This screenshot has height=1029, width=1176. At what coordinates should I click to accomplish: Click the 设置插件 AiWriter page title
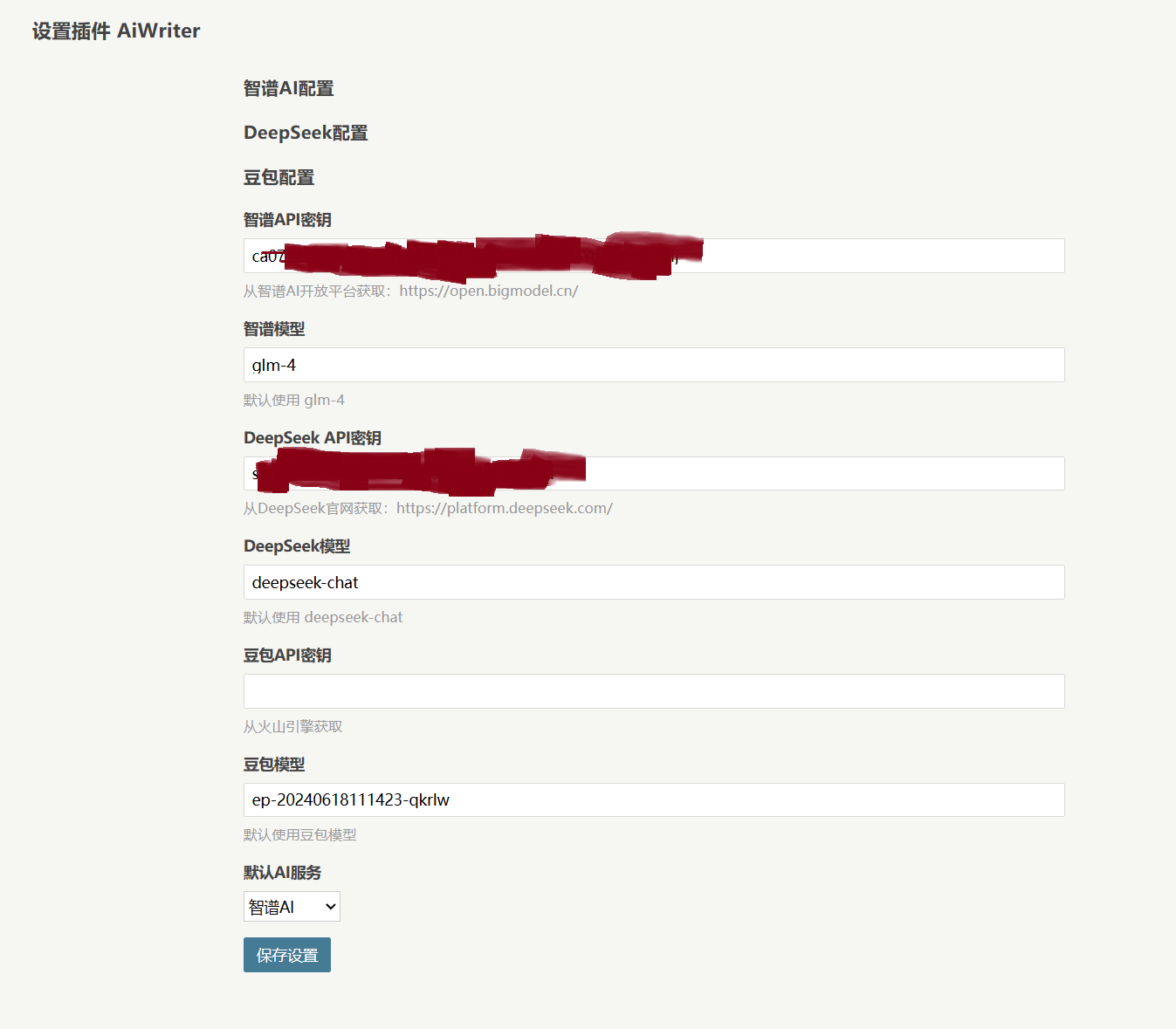tap(114, 31)
